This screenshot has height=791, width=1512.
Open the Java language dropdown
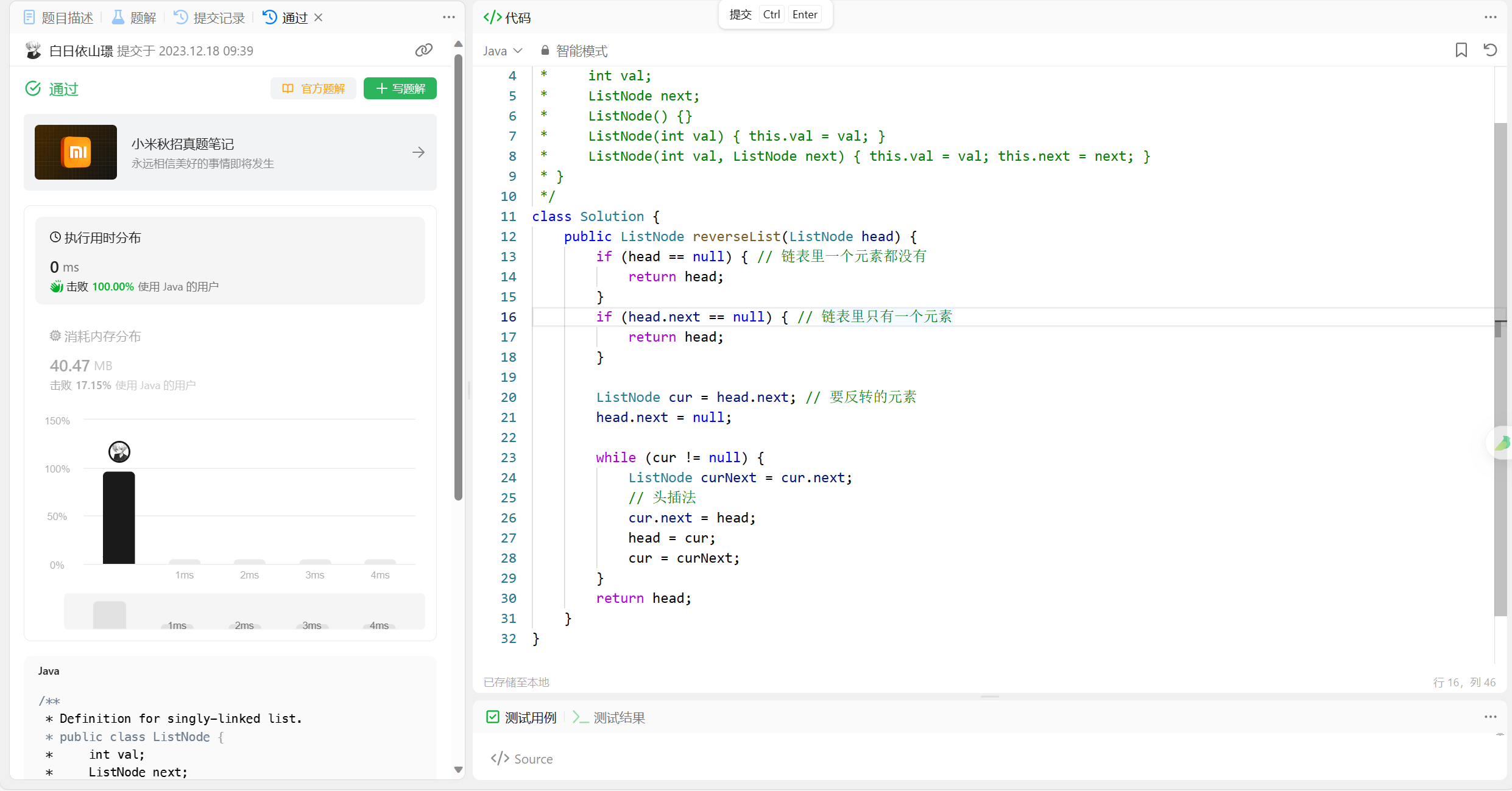[503, 51]
